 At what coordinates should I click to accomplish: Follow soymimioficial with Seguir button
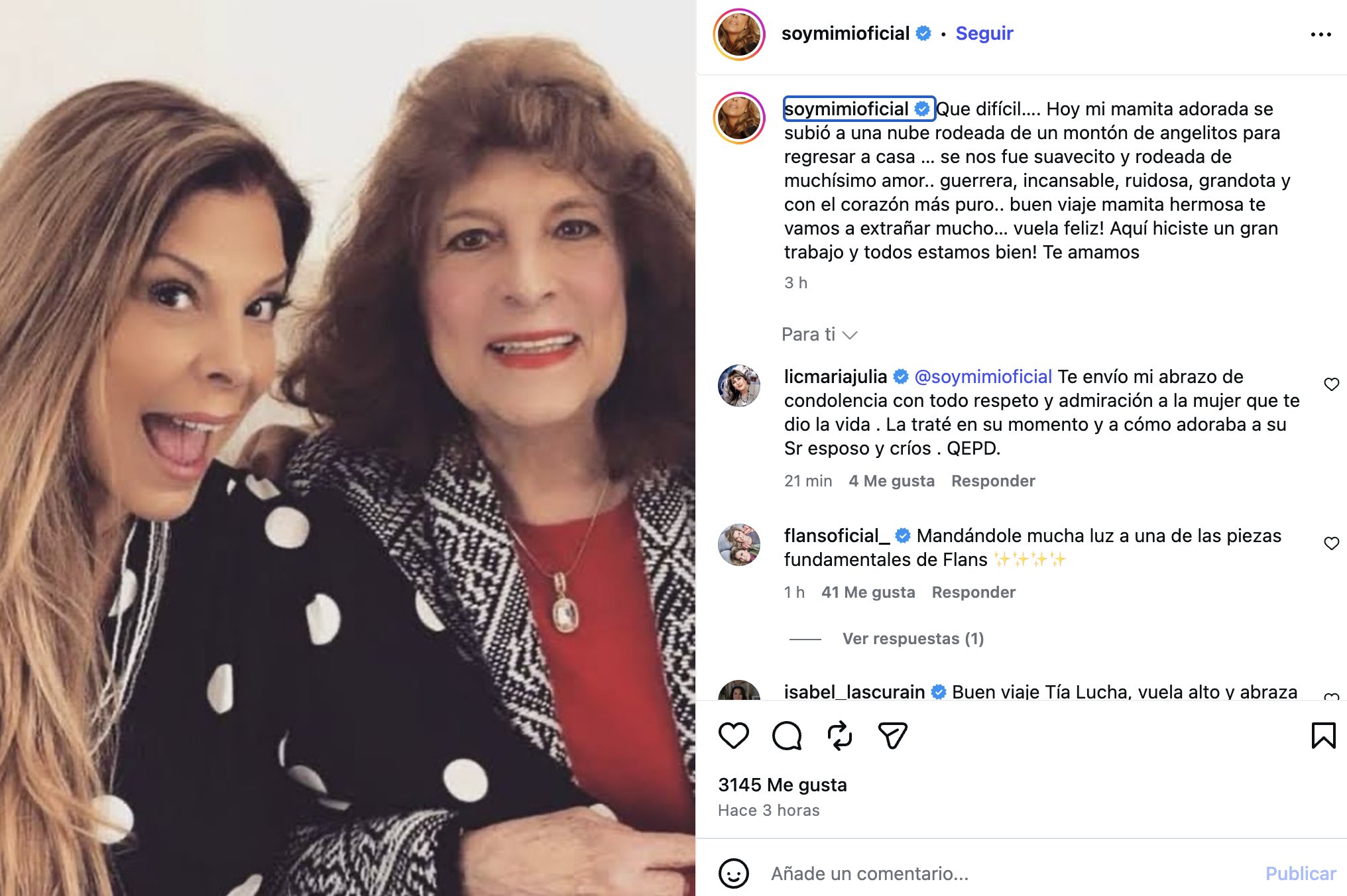984,34
